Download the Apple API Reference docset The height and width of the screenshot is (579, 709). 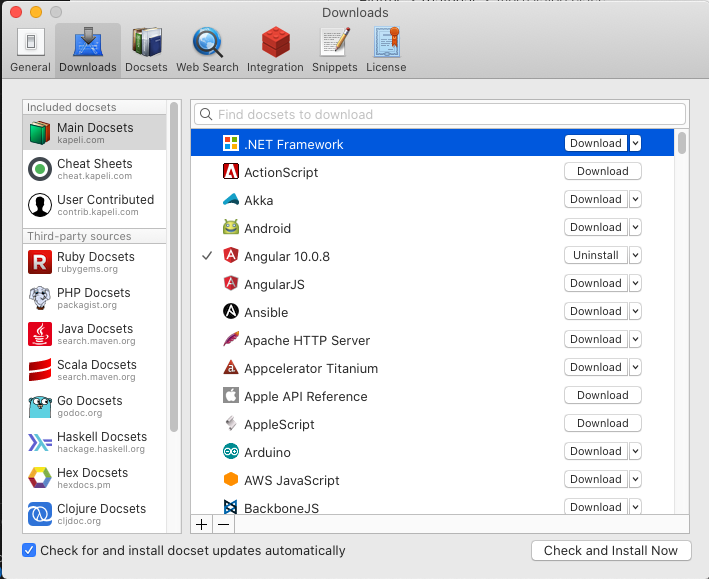click(603, 395)
